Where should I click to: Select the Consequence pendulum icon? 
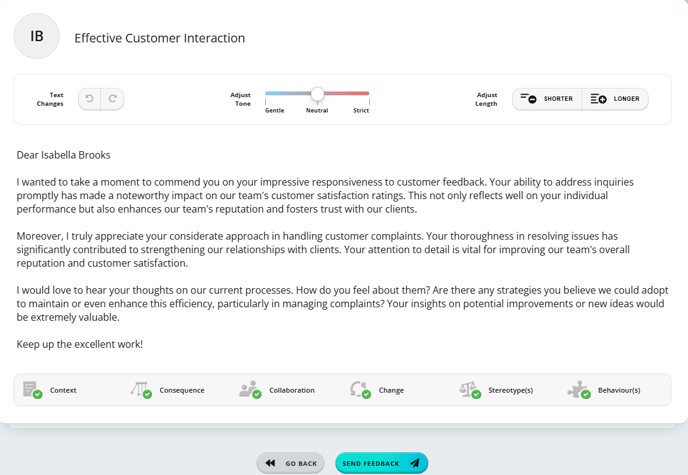click(141, 389)
